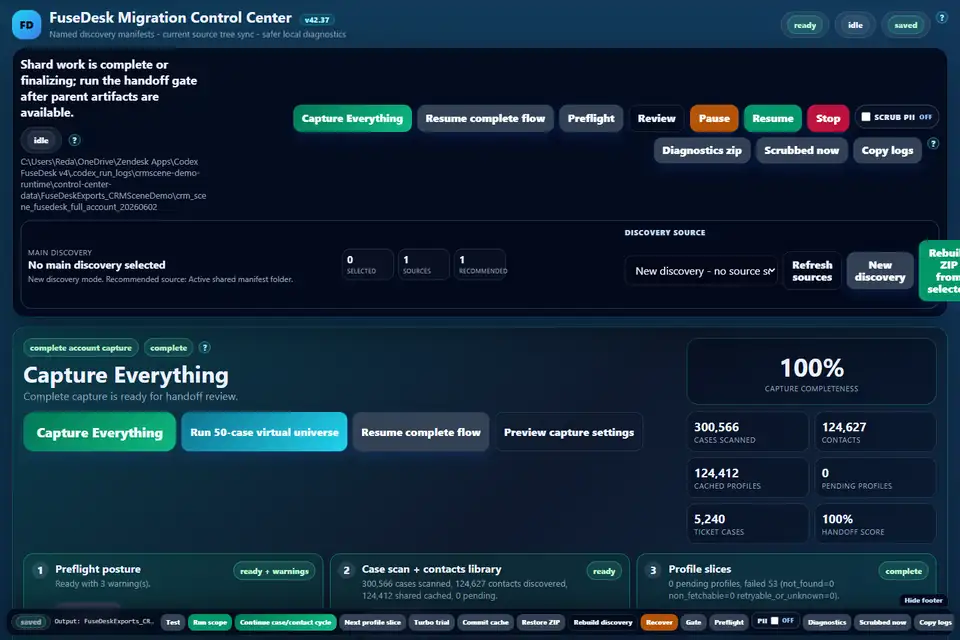
Task: Click the green Resume button
Action: point(773,118)
